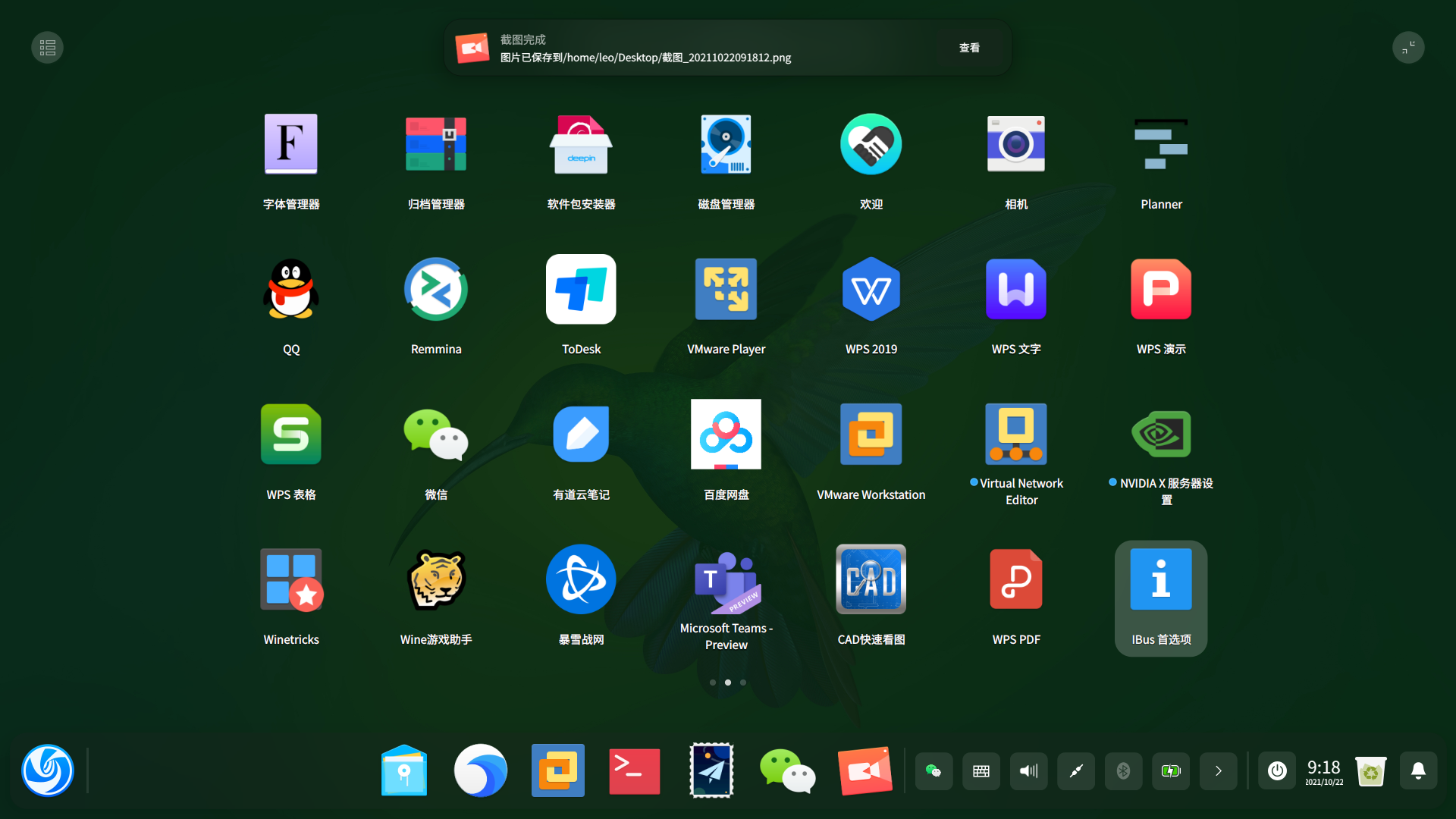
Task: Open notification center bell icon
Action: [1418, 771]
